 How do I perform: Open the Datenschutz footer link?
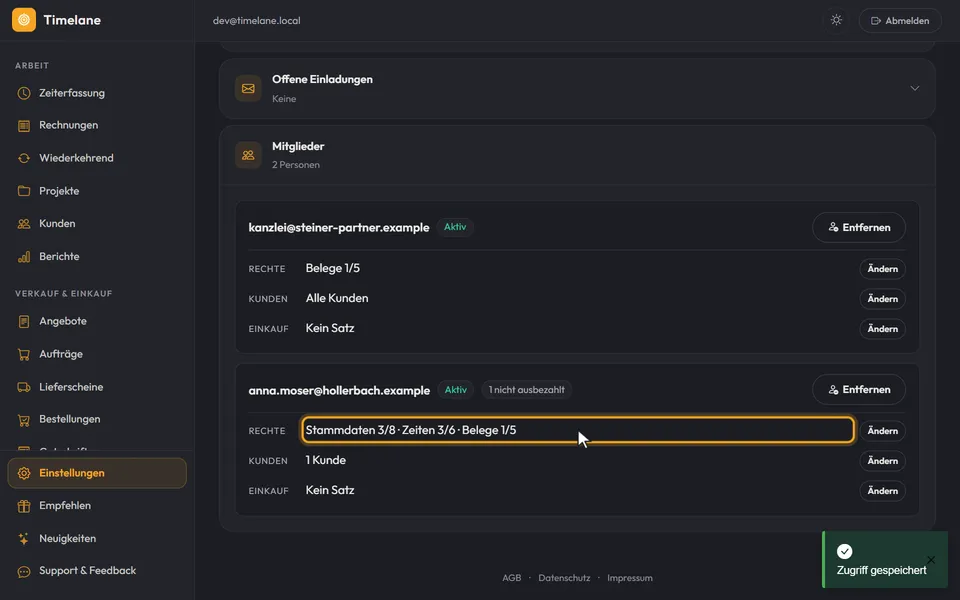pyautogui.click(x=564, y=578)
